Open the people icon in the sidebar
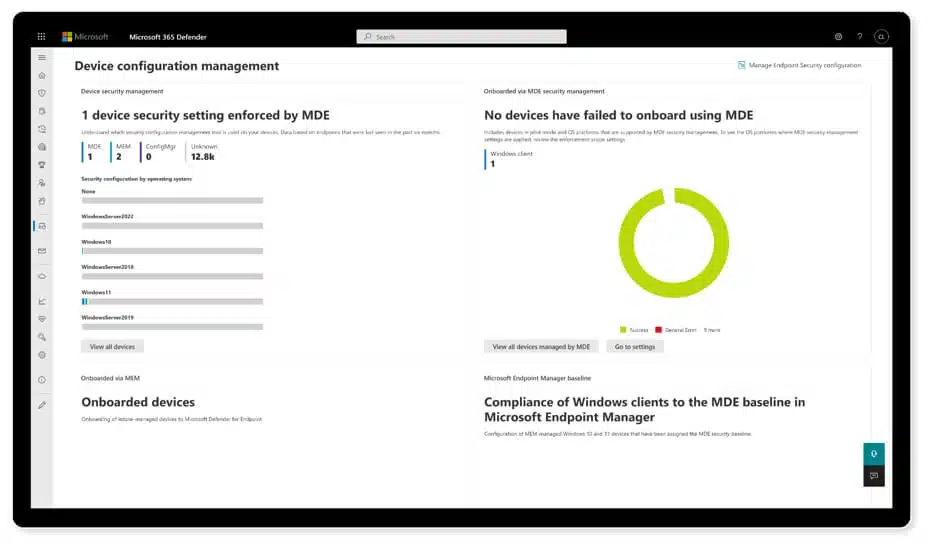The width and height of the screenshot is (935, 552). [x=42, y=183]
